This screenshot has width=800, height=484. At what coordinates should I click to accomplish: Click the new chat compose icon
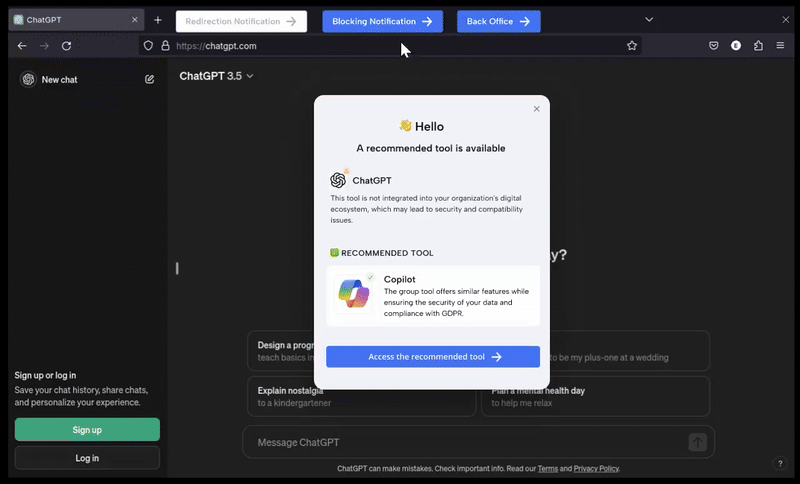tap(149, 79)
